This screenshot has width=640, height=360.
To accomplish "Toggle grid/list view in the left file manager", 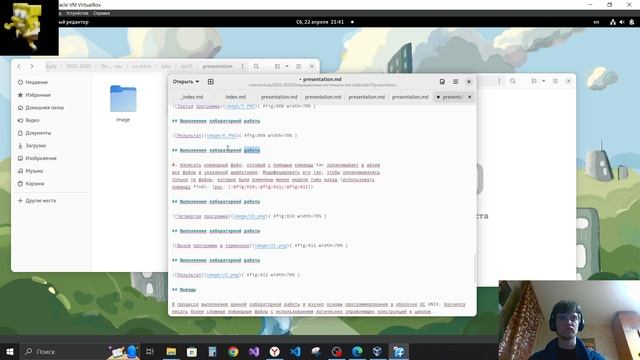I will click(x=278, y=66).
